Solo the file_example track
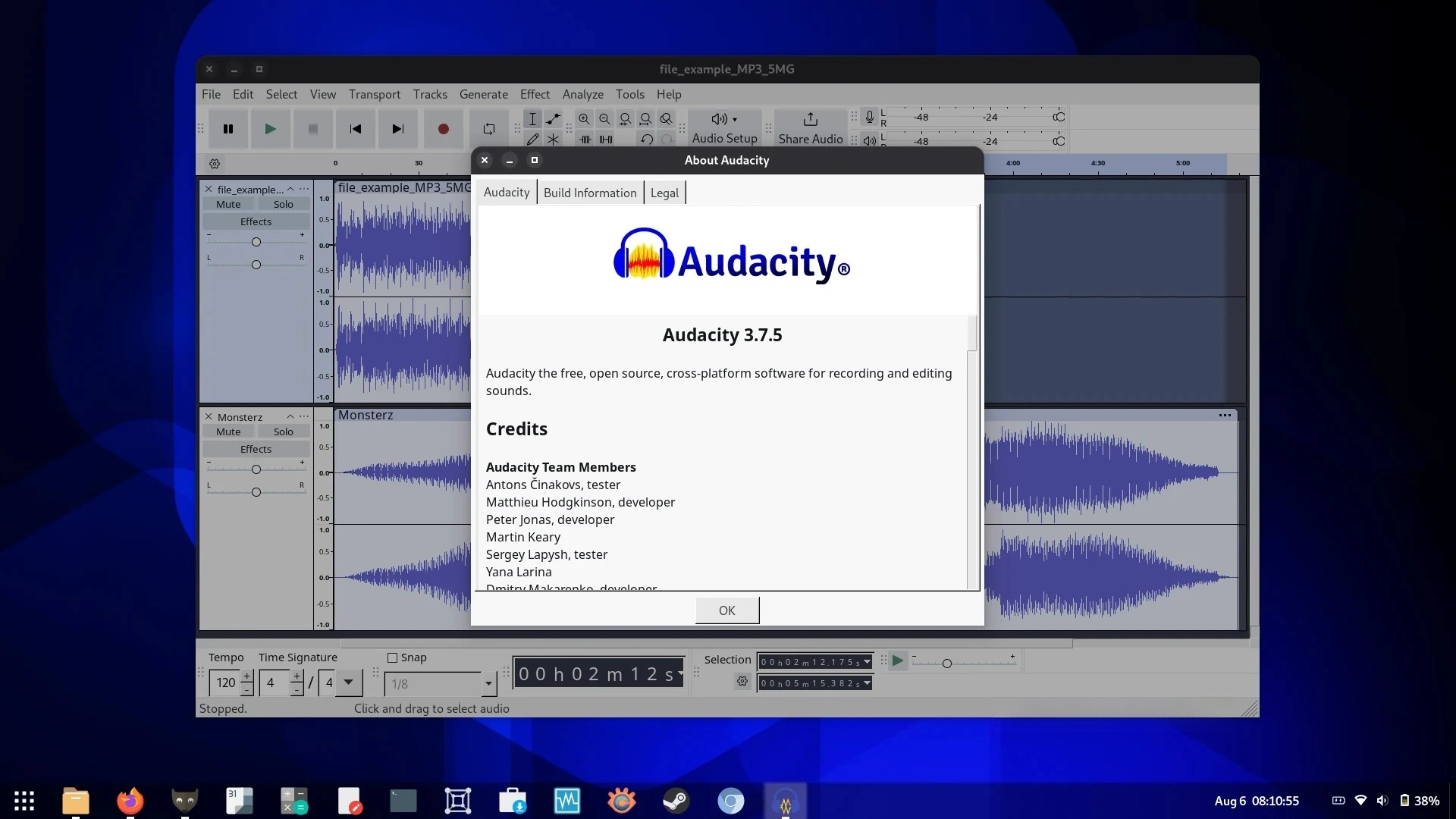Screen dimensions: 1456x819 point(283,205)
